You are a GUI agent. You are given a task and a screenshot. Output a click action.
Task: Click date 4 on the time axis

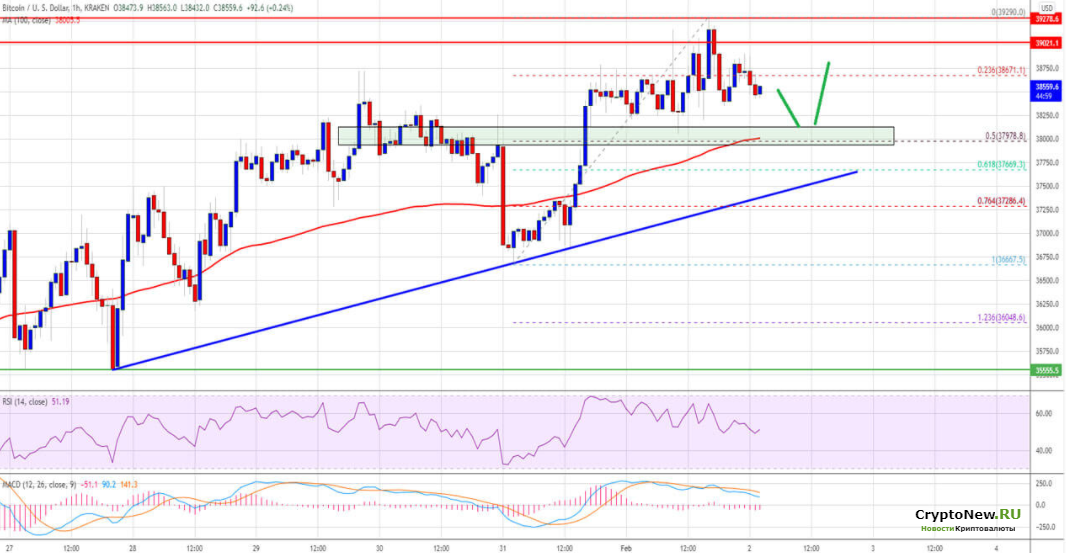coord(996,548)
